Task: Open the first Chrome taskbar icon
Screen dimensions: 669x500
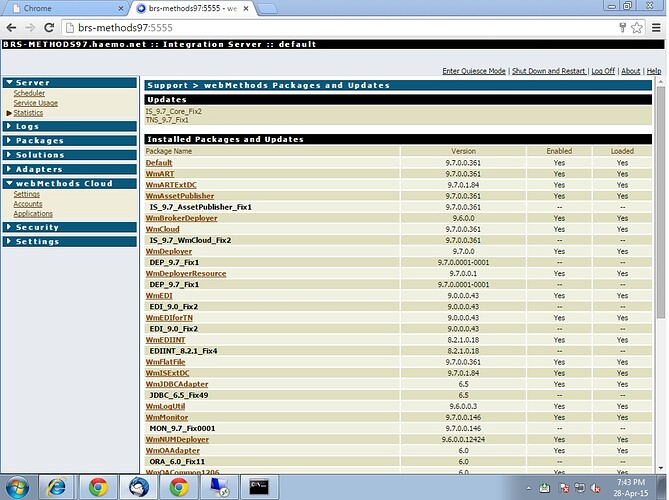Action: point(98,487)
